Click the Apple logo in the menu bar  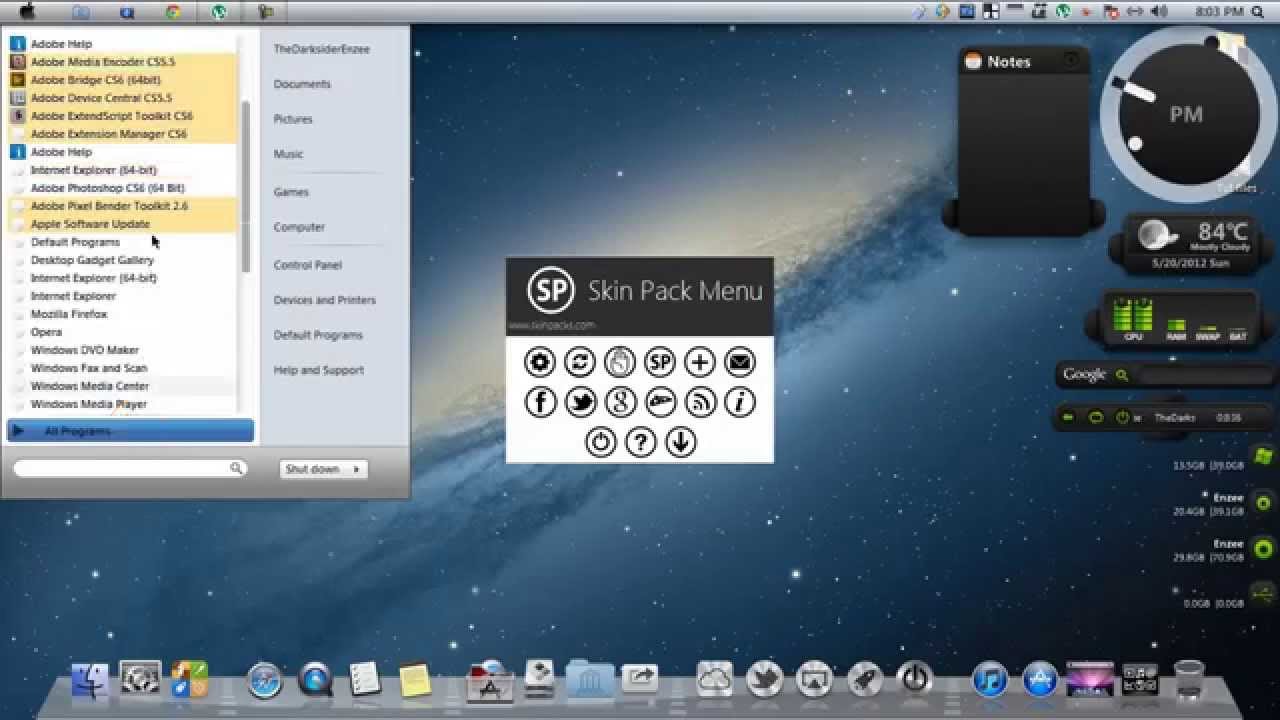pyautogui.click(x=26, y=12)
